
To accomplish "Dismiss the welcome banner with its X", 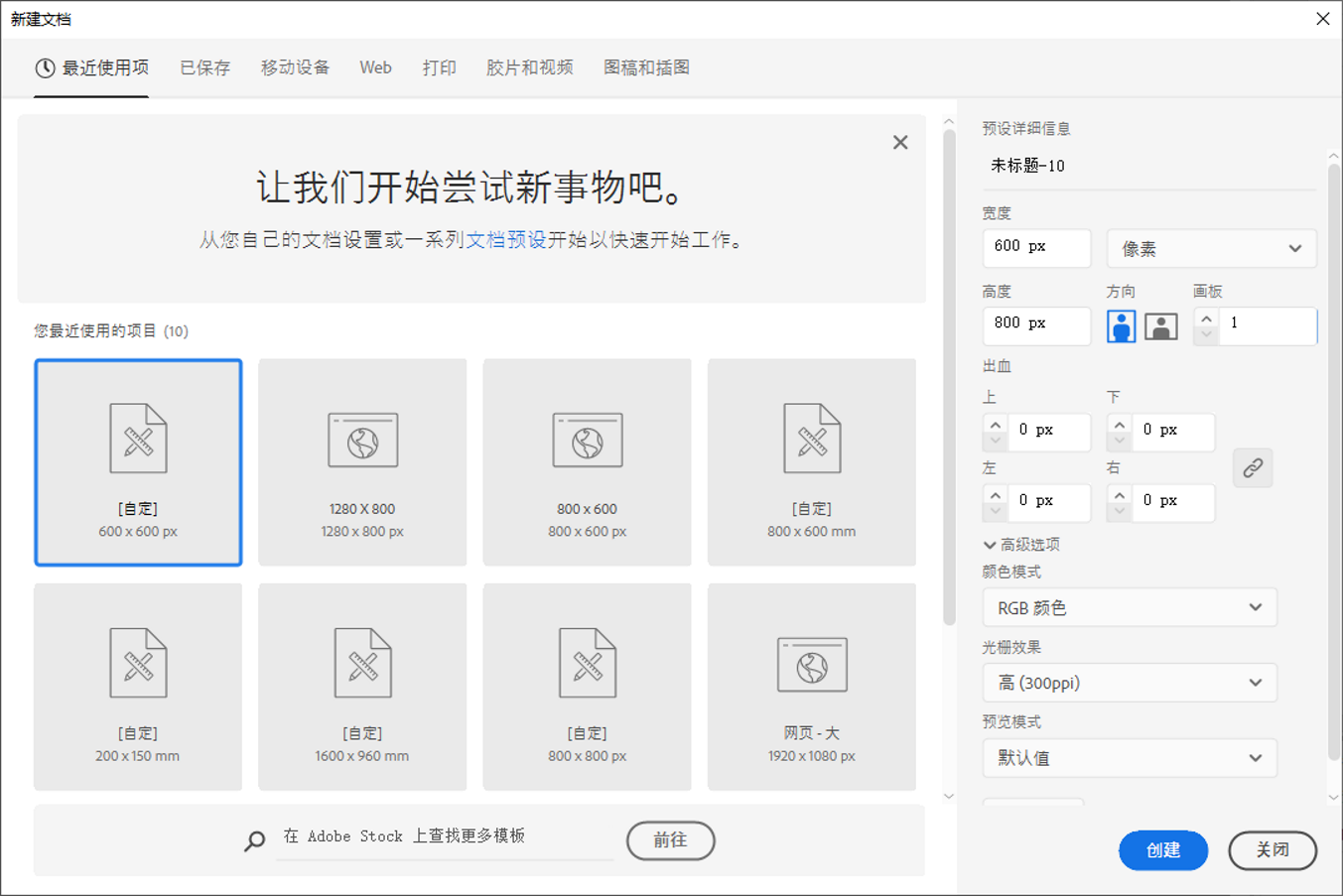I will 900,143.
